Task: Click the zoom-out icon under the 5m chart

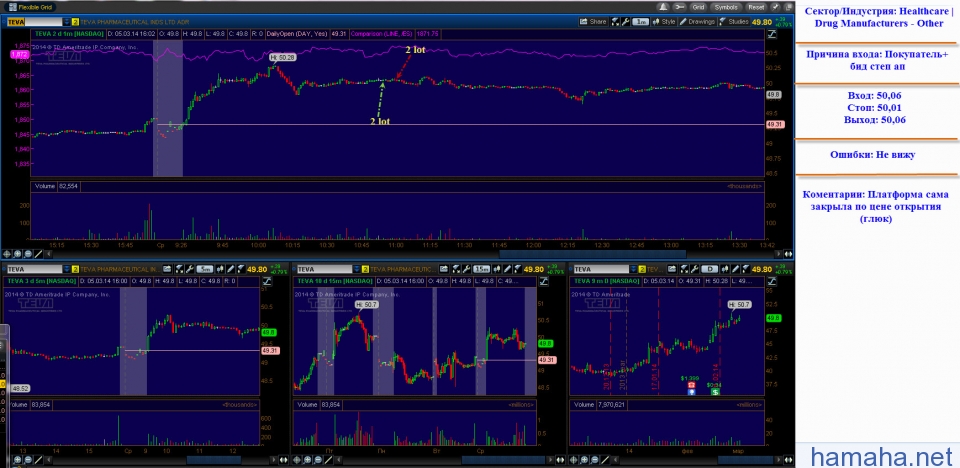Action: pos(28,459)
